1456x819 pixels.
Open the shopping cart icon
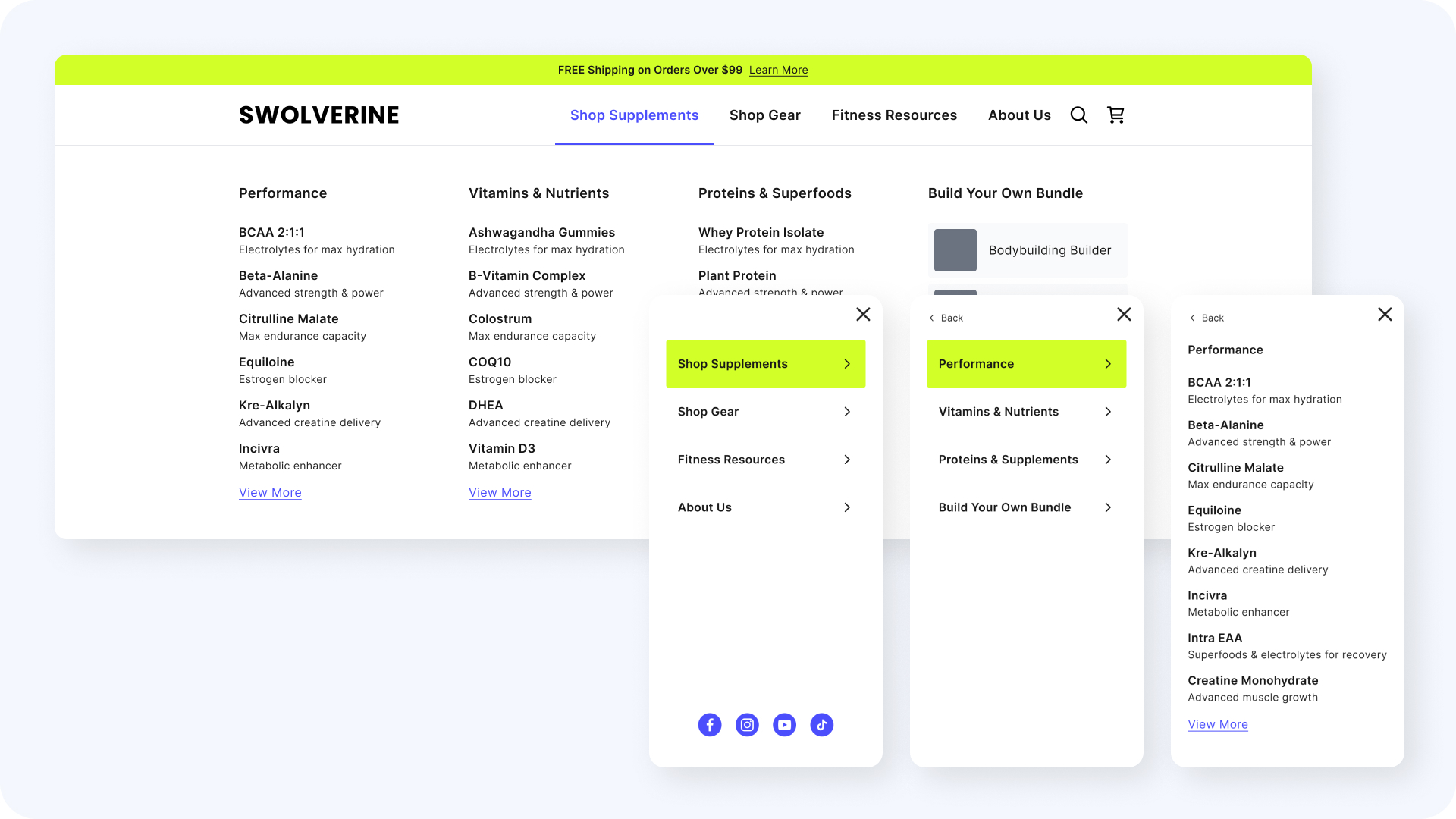click(1116, 115)
